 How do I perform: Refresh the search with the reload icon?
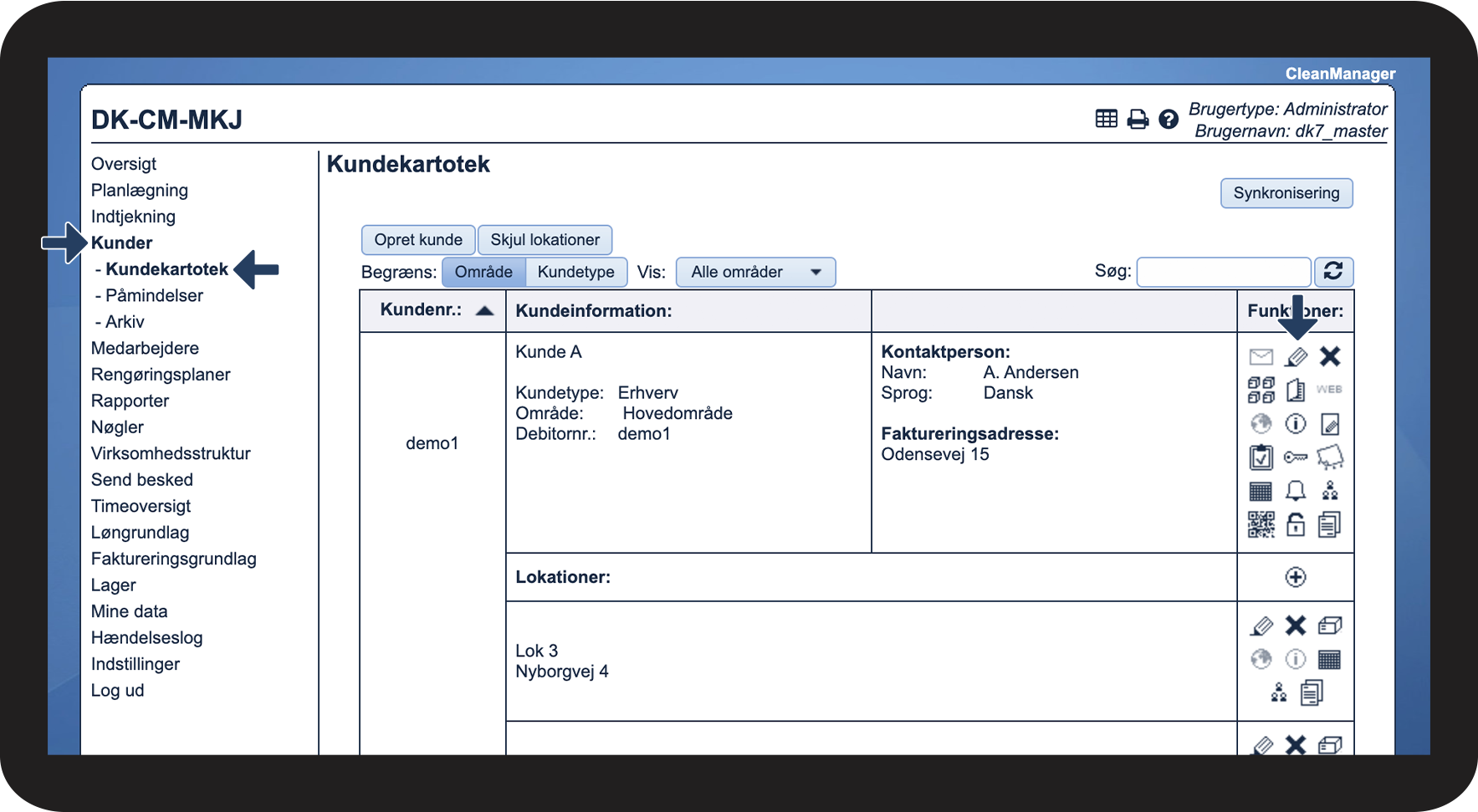(1333, 272)
